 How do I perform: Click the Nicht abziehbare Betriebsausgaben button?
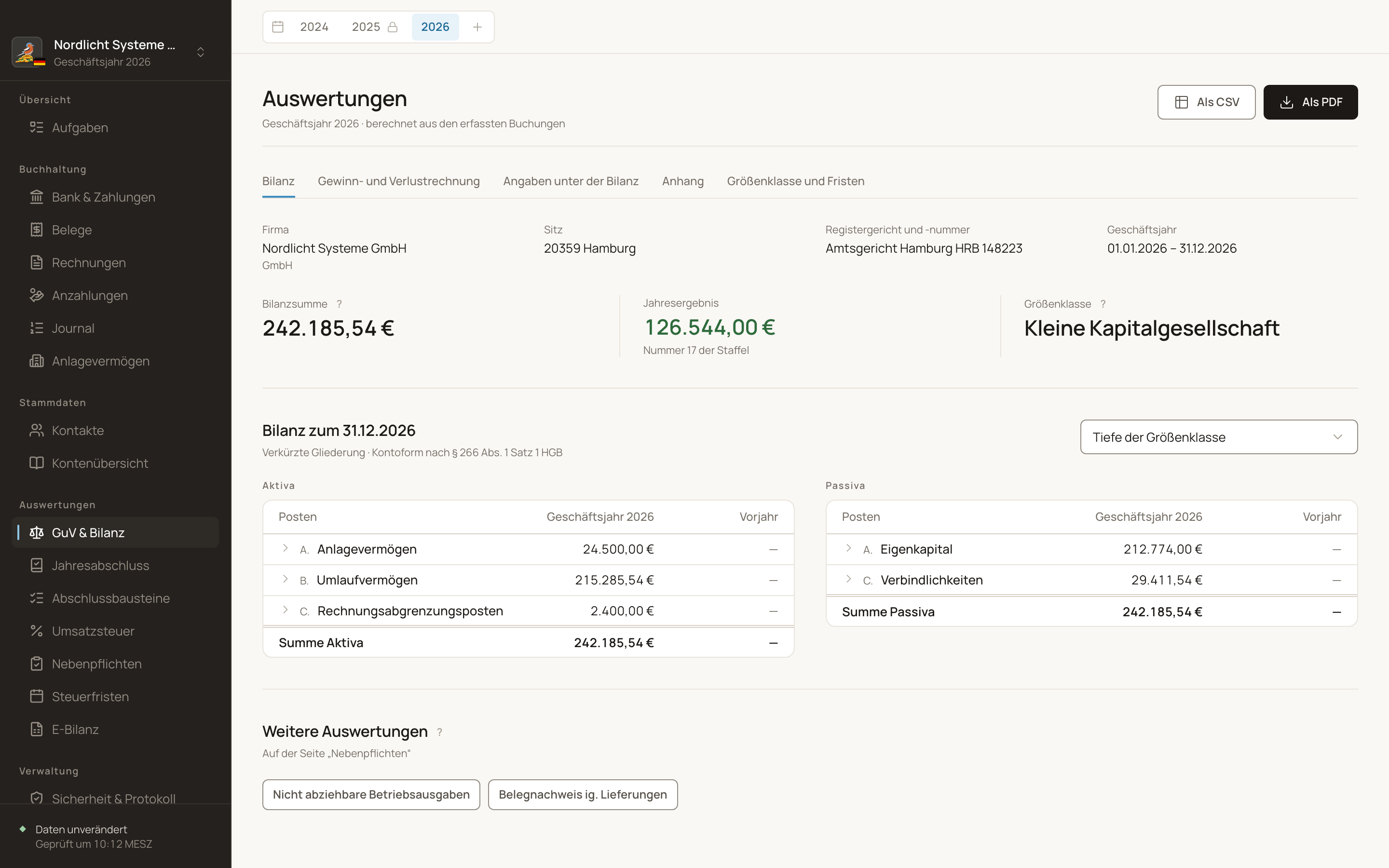(371, 795)
